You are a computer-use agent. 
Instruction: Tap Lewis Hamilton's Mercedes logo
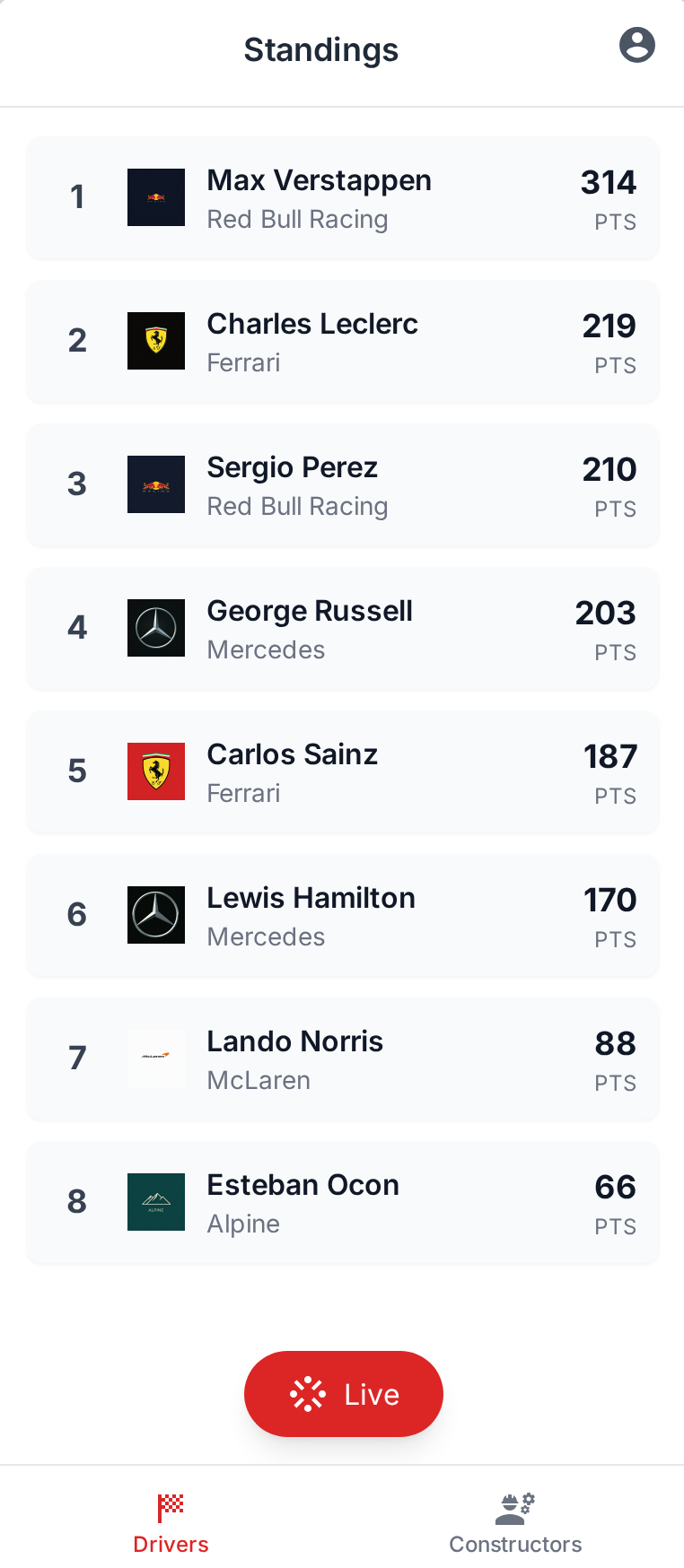click(x=156, y=915)
